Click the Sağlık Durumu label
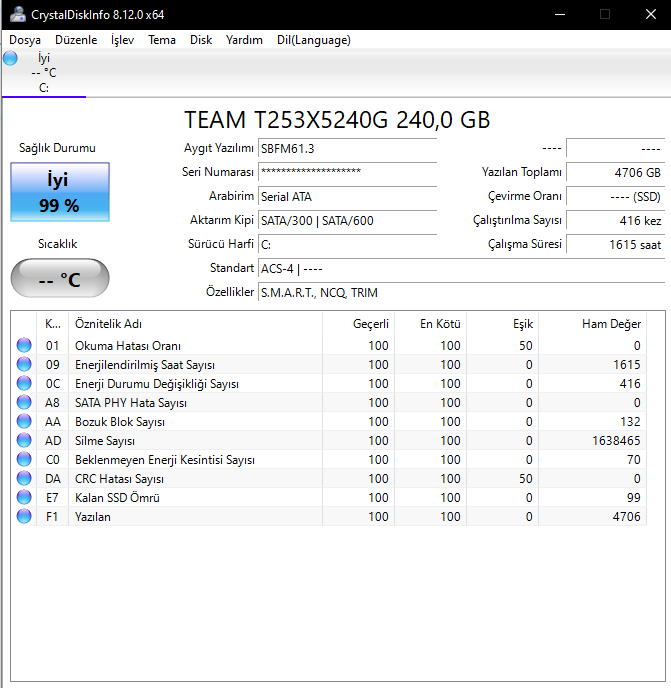The width and height of the screenshot is (671, 688). tap(57, 148)
